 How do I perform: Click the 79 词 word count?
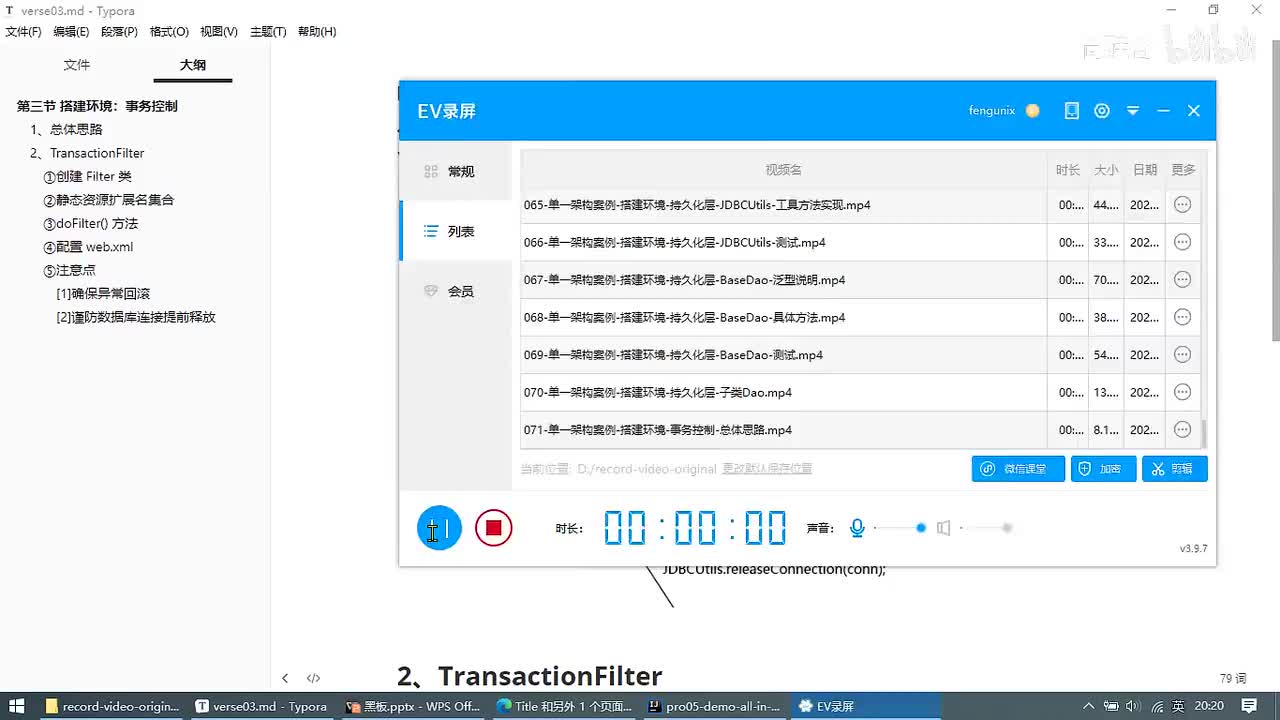pyautogui.click(x=1233, y=678)
